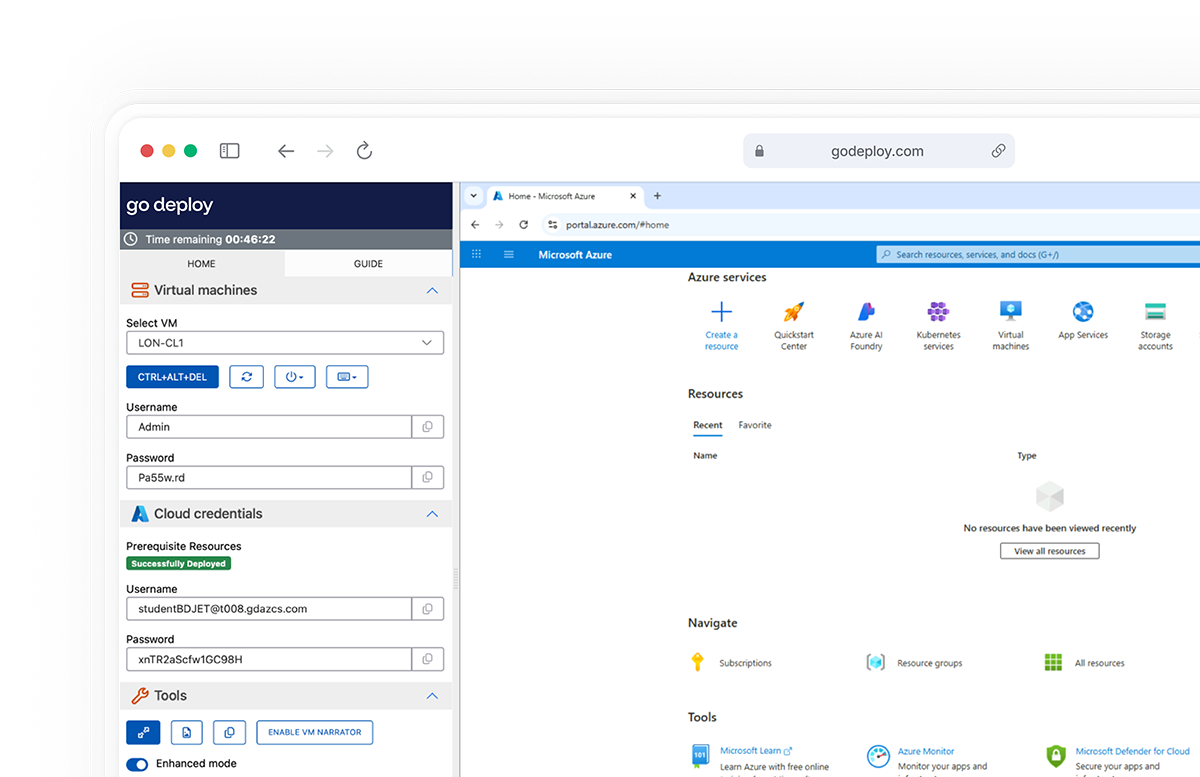Collapse the Cloud credentials section
Screen dimensions: 1200x777
pyautogui.click(x=432, y=514)
